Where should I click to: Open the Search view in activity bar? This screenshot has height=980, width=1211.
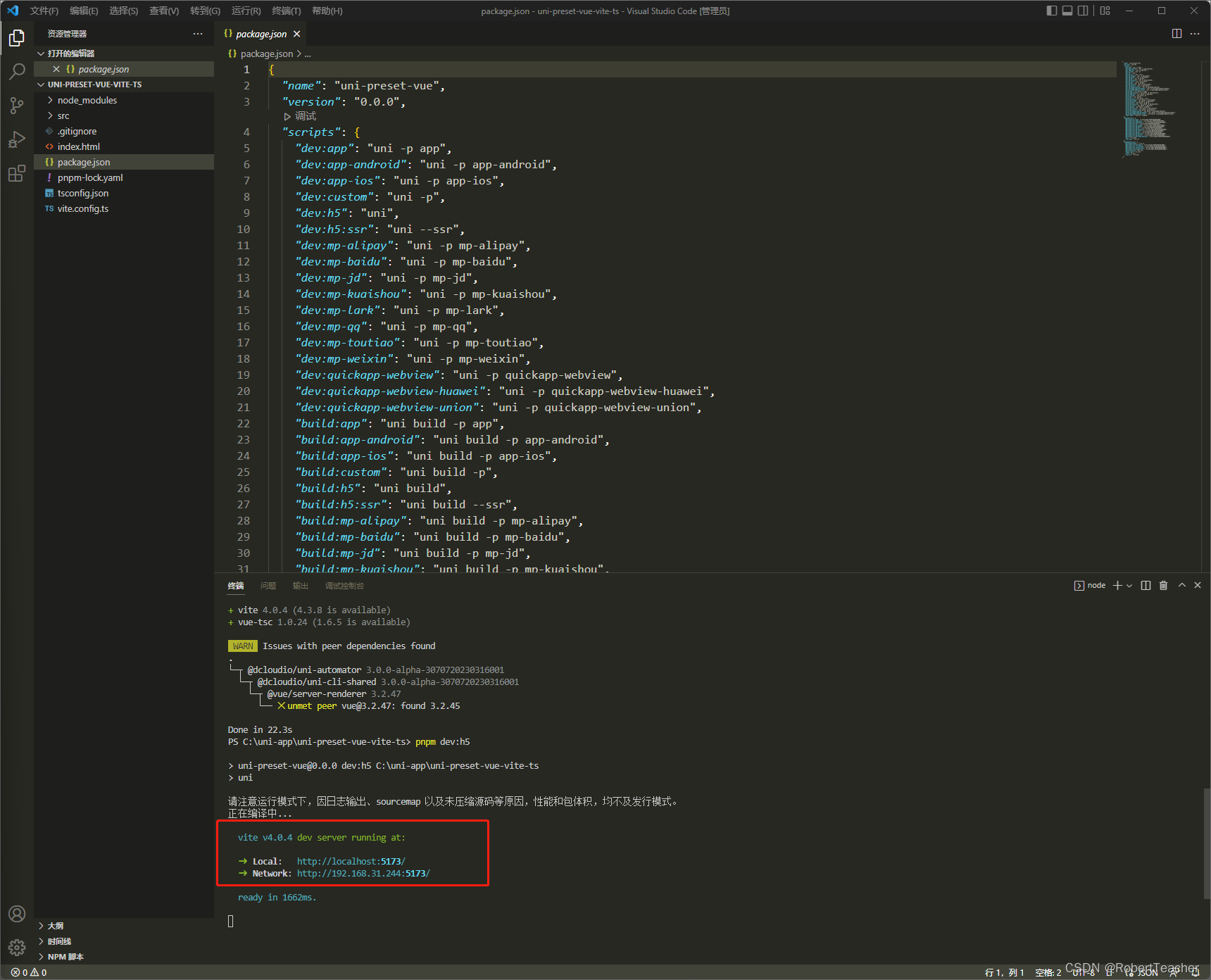pyautogui.click(x=17, y=72)
